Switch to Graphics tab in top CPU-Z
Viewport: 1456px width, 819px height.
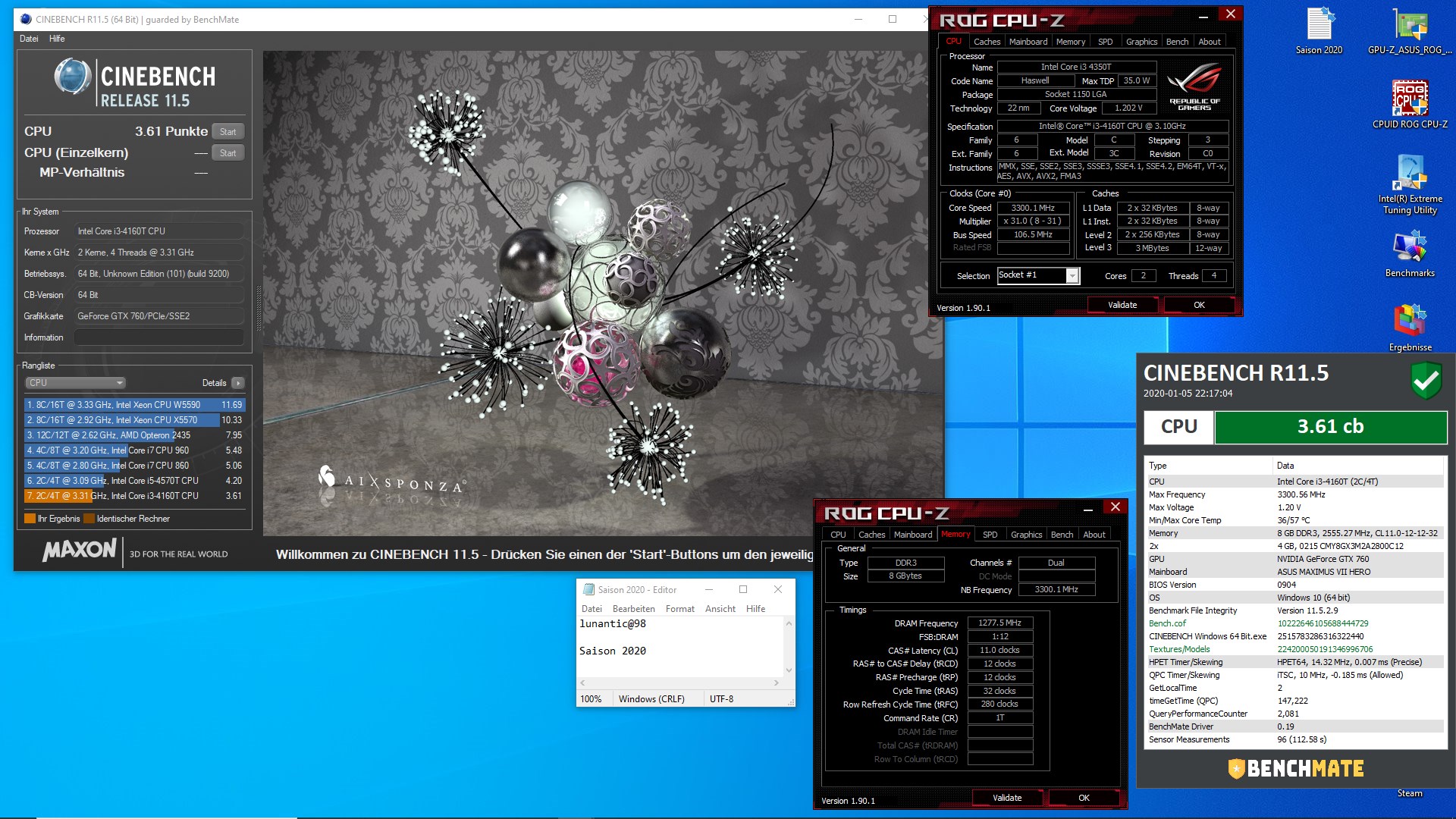[1141, 42]
